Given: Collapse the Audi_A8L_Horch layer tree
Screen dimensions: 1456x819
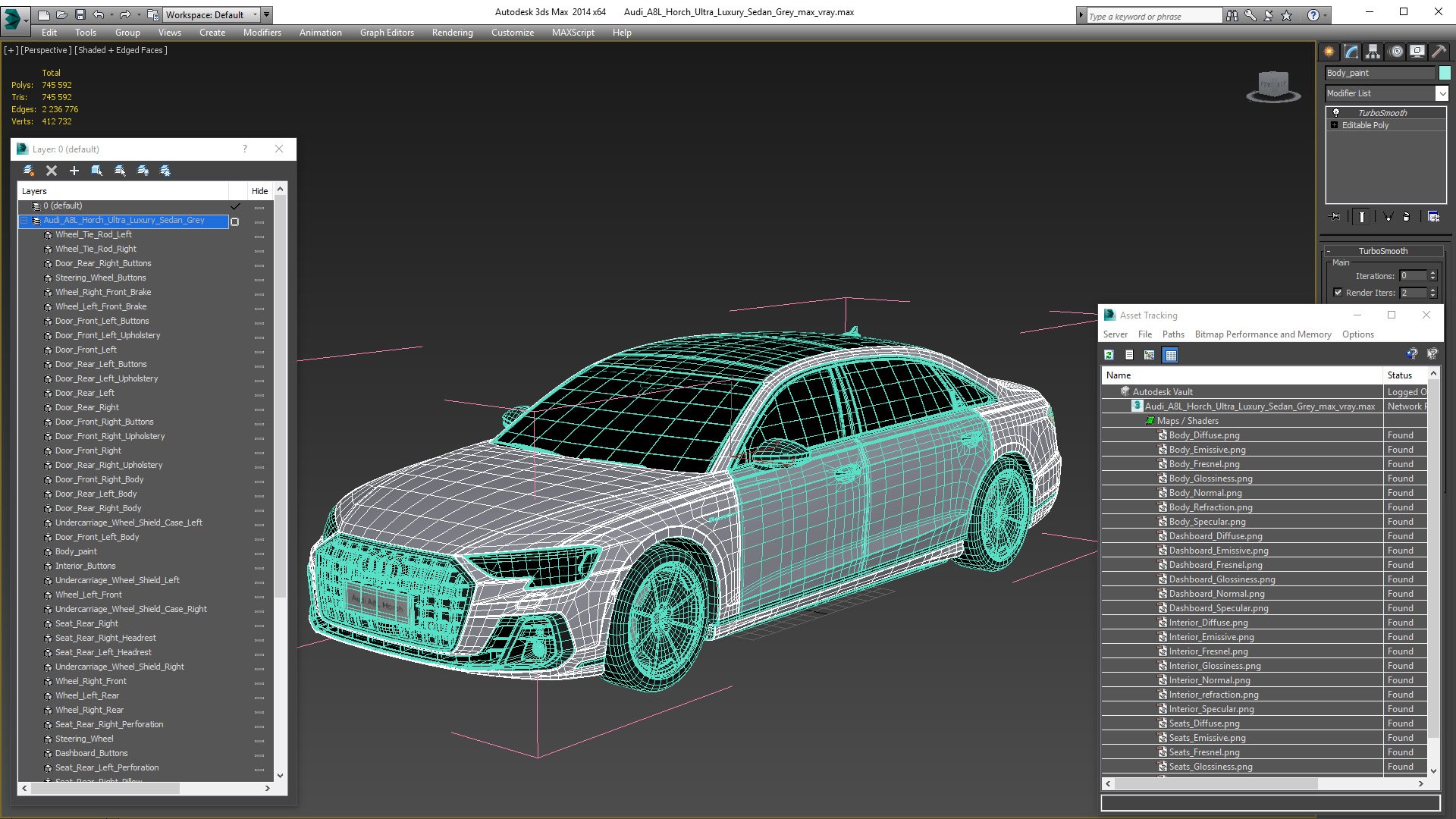Looking at the screenshot, I should (x=24, y=221).
